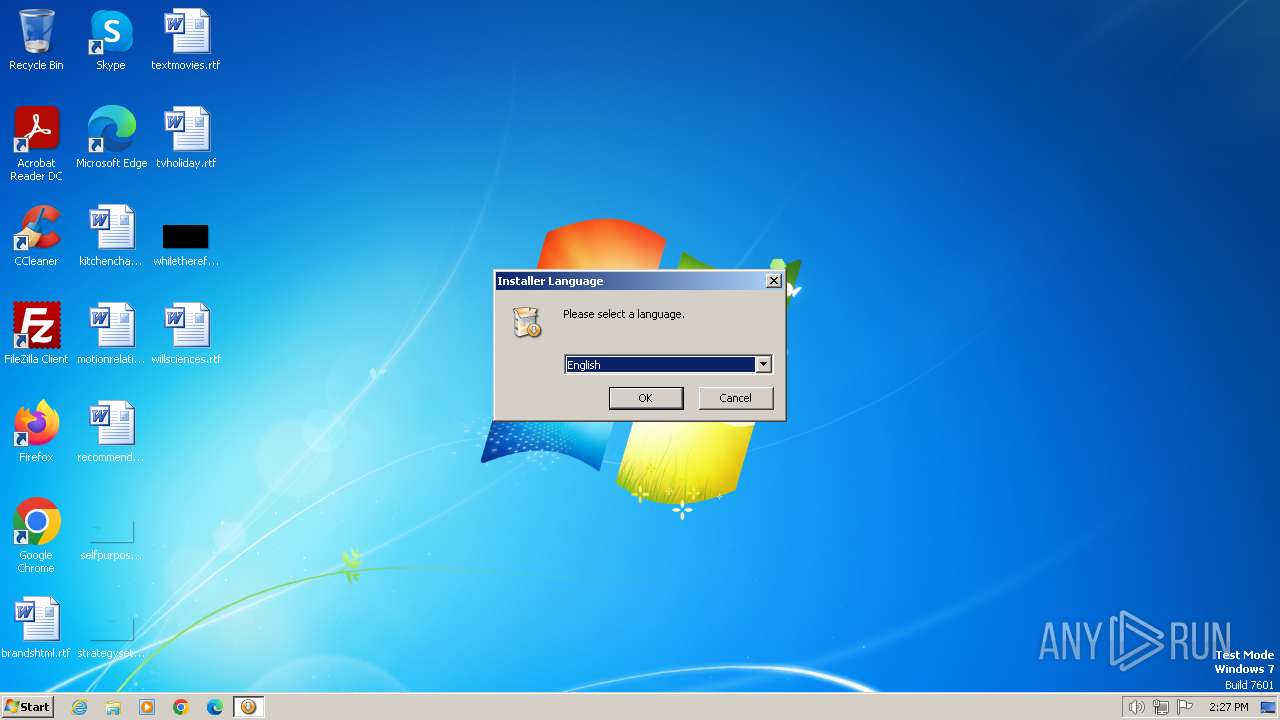
Task: Select the recommend... document icon
Action: [111, 432]
